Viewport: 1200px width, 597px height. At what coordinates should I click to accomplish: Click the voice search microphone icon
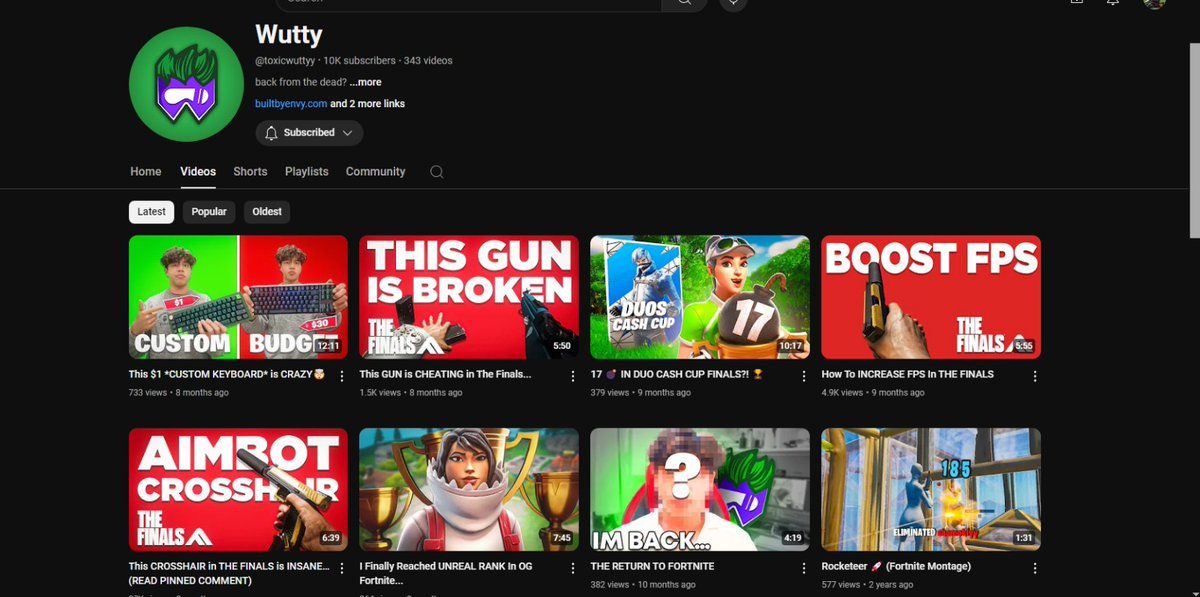733,3
